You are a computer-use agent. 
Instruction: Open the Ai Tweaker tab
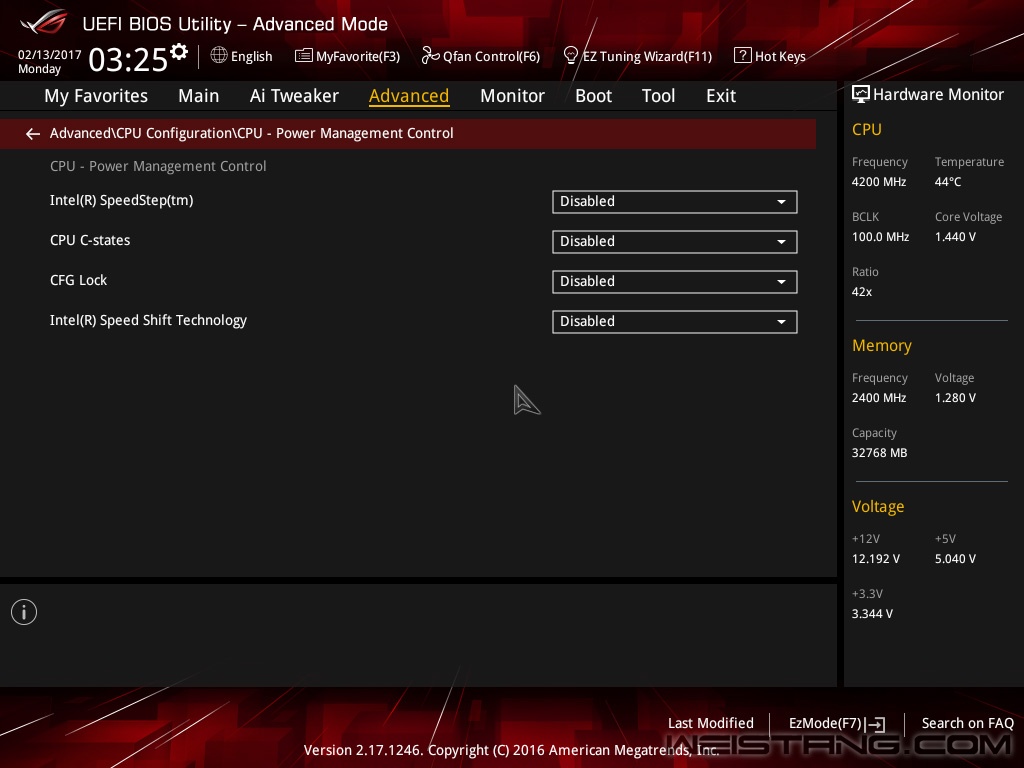tap(294, 96)
